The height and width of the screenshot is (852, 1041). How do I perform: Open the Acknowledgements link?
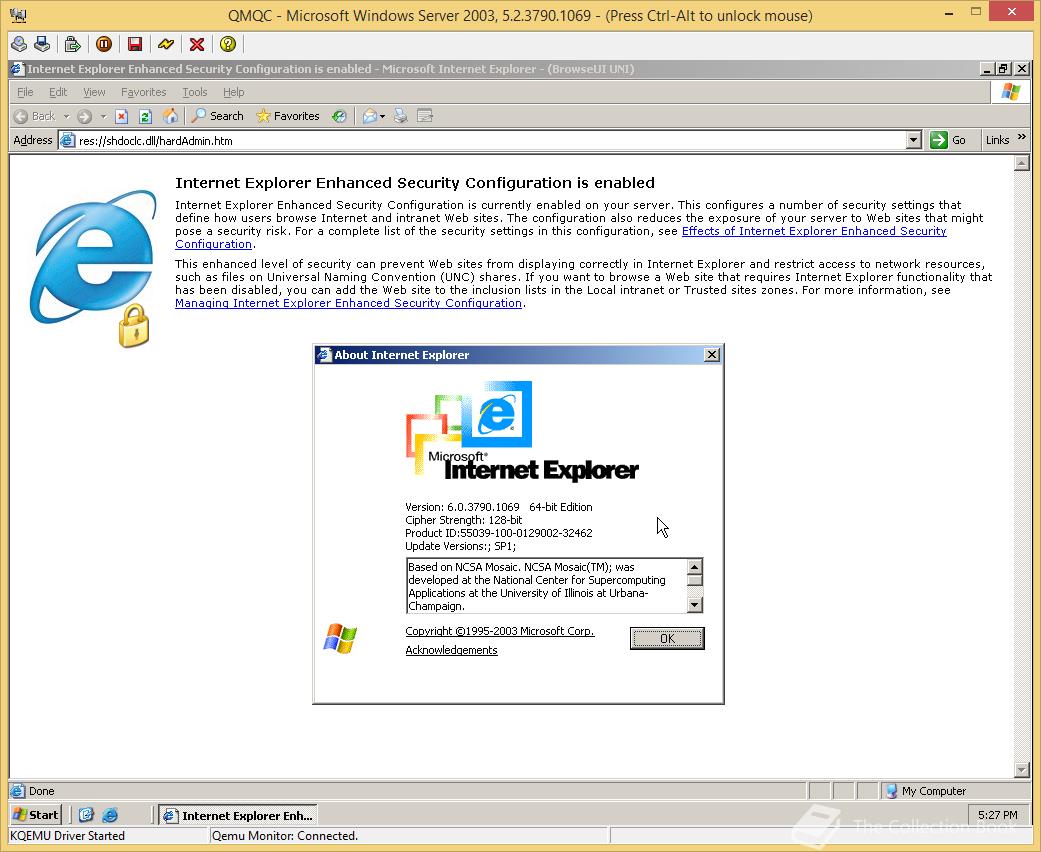tap(451, 650)
